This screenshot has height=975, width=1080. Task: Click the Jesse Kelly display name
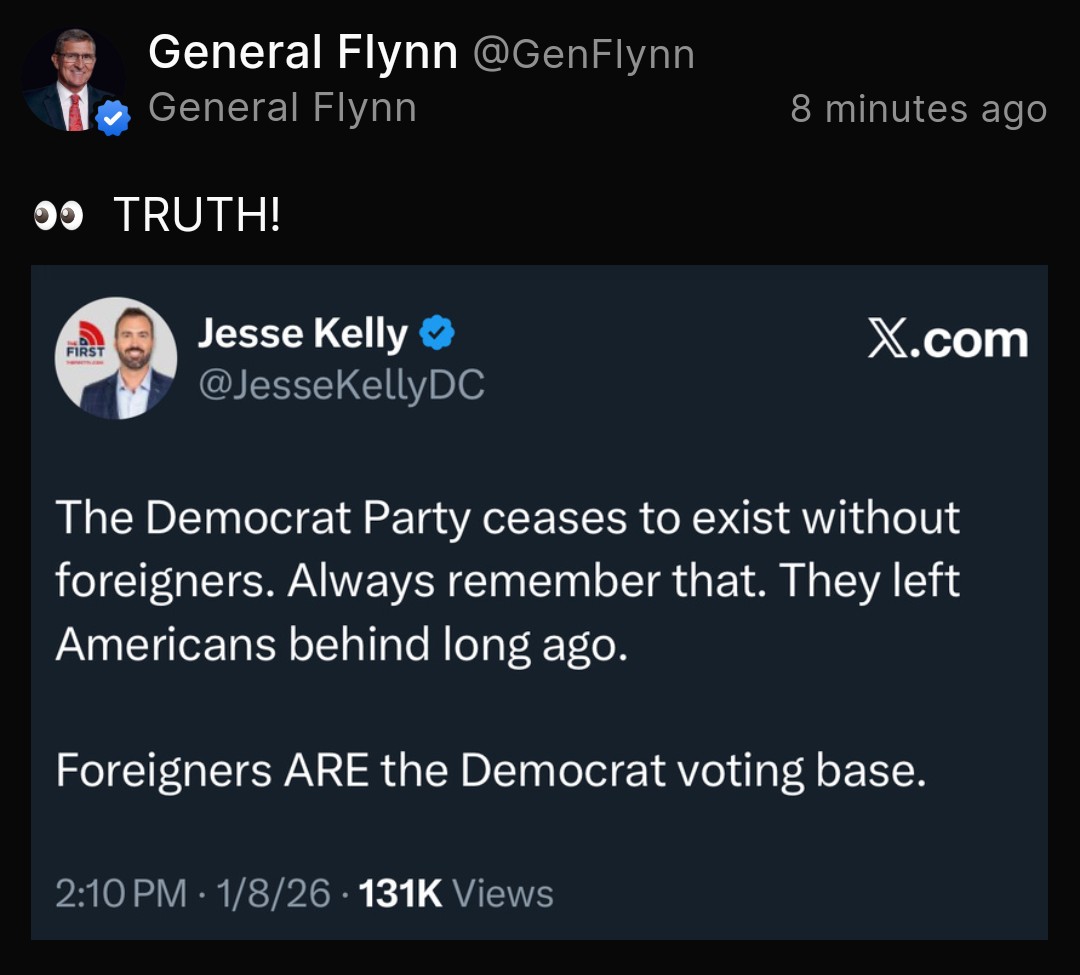tap(302, 334)
